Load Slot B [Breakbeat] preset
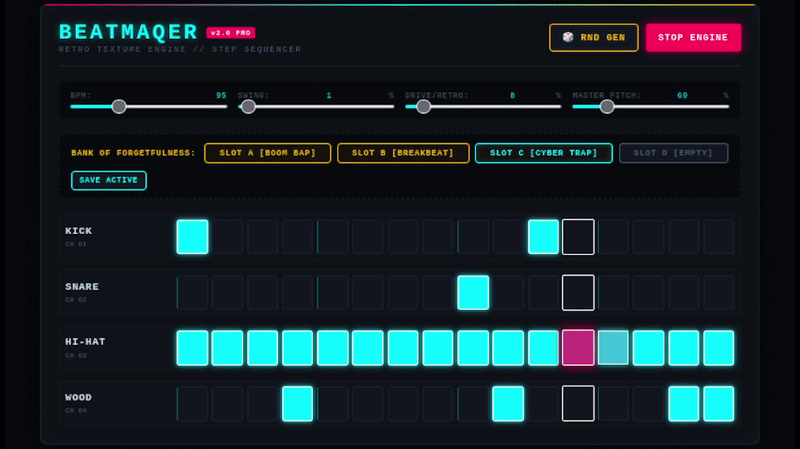Screen dimensions: 800x449 (x=403, y=153)
